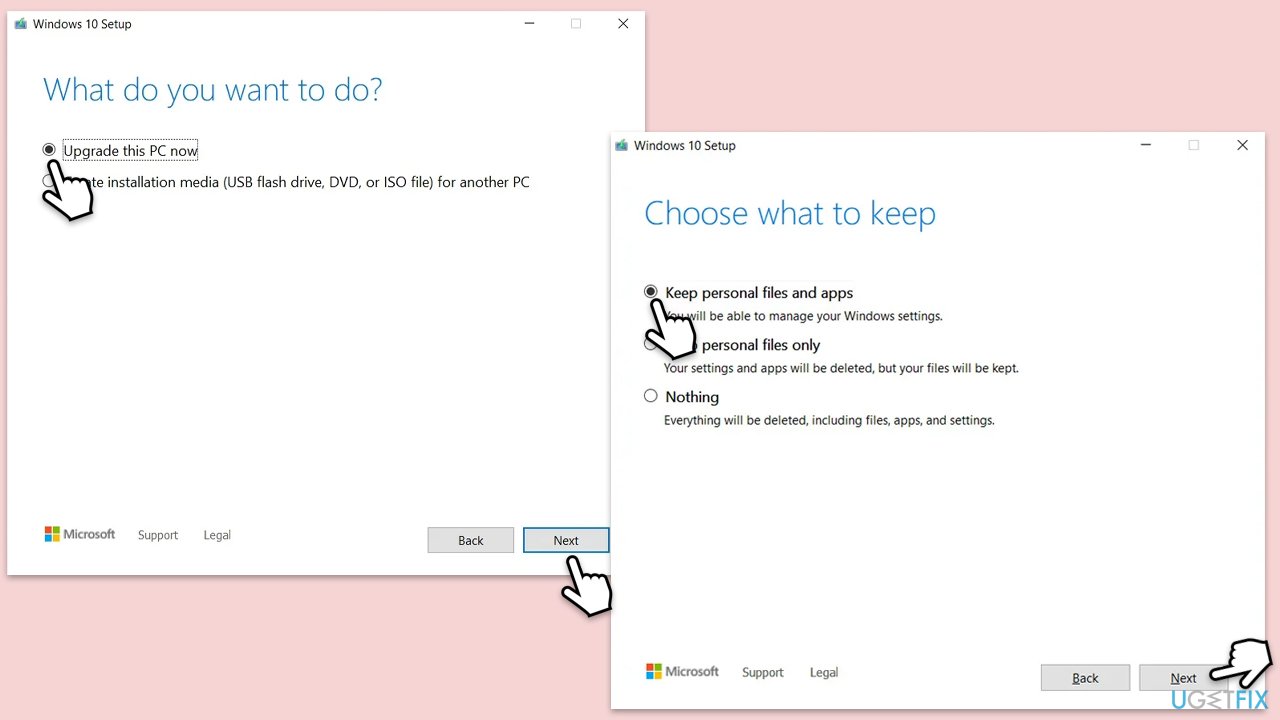Click Back in 'What do you want to do' window

tap(471, 540)
